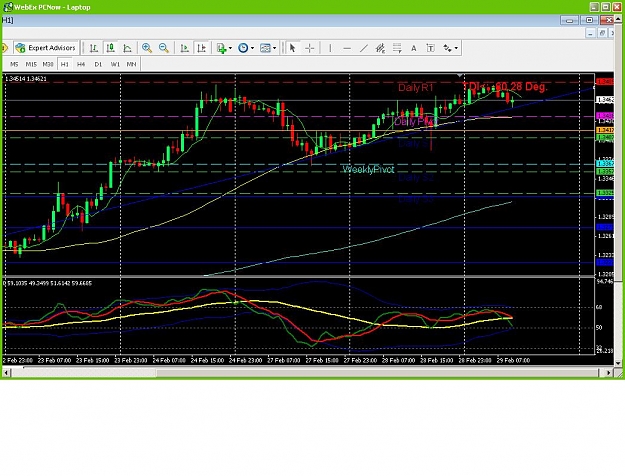625x476 pixels.
Task: Expand the templates dropdown arrow
Action: click(x=275, y=48)
